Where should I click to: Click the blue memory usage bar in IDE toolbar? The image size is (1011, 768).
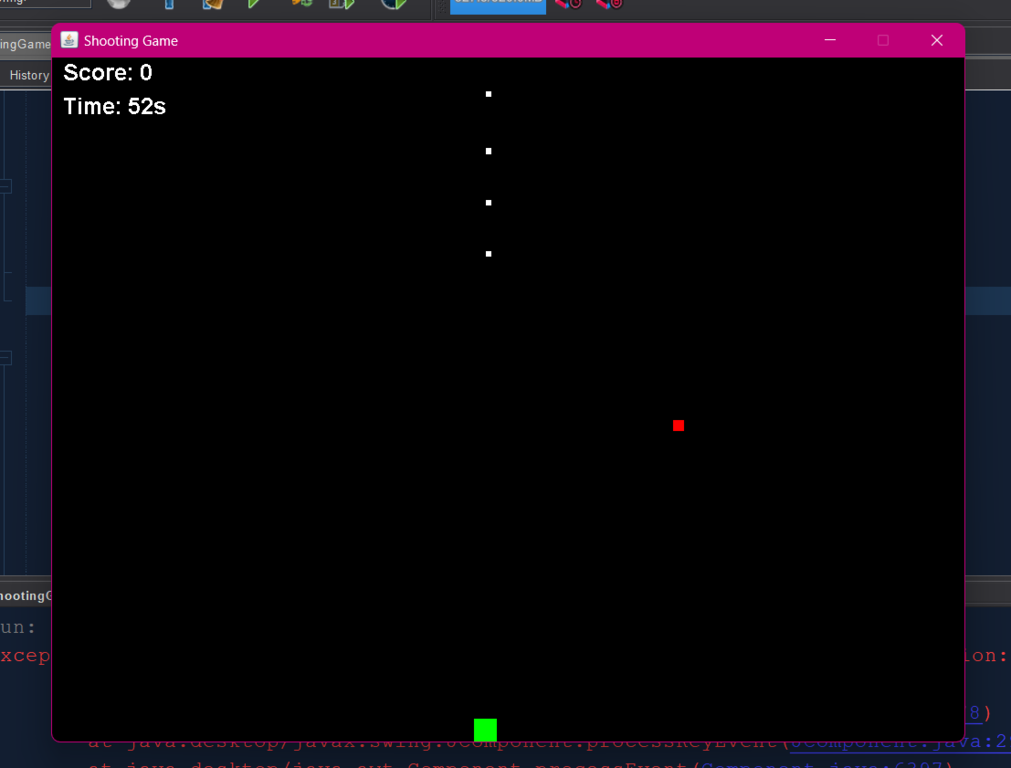click(498, 5)
